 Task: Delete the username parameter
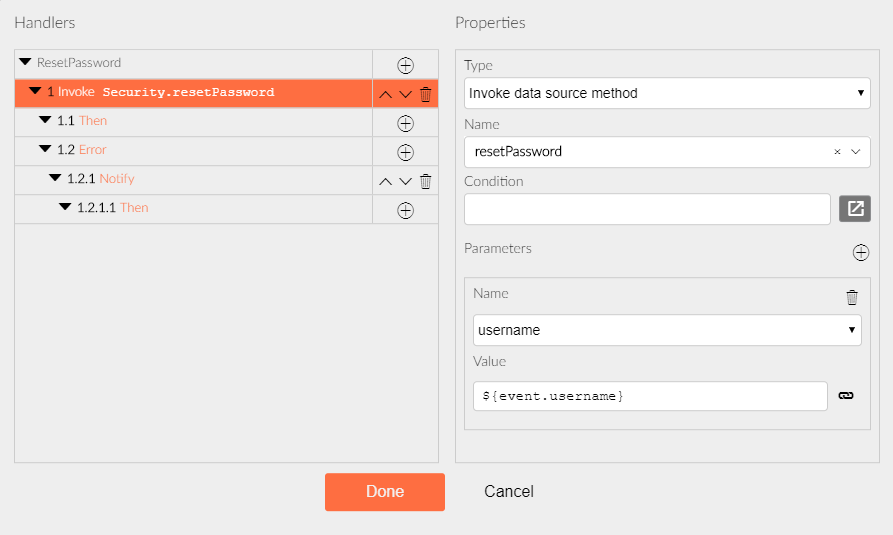(x=851, y=297)
